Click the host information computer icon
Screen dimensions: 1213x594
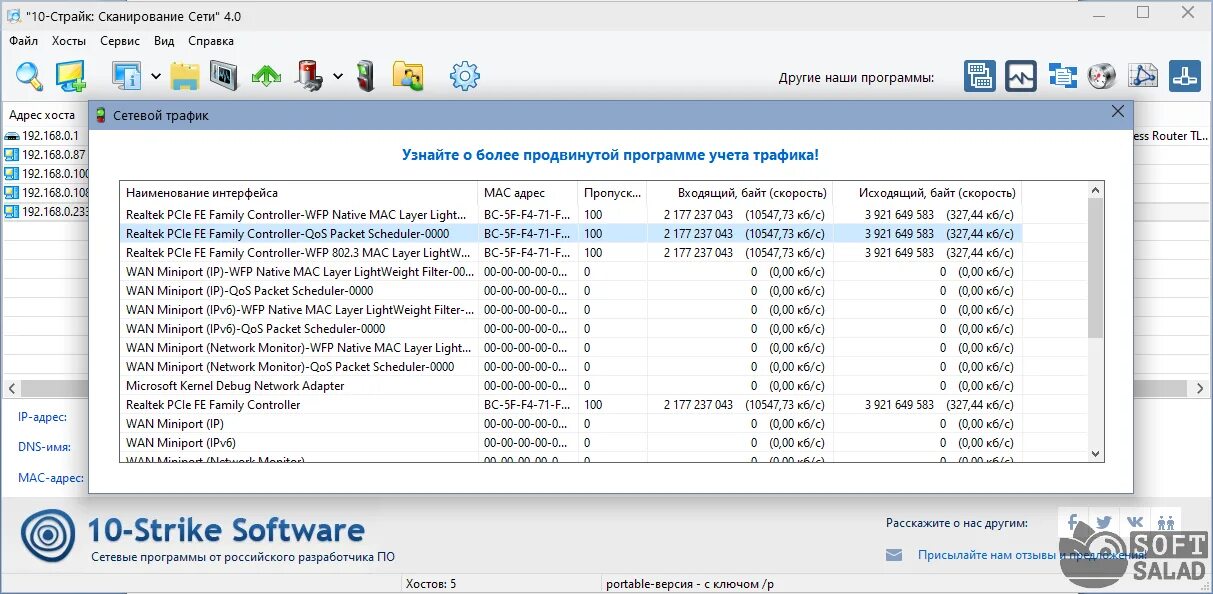click(x=127, y=76)
